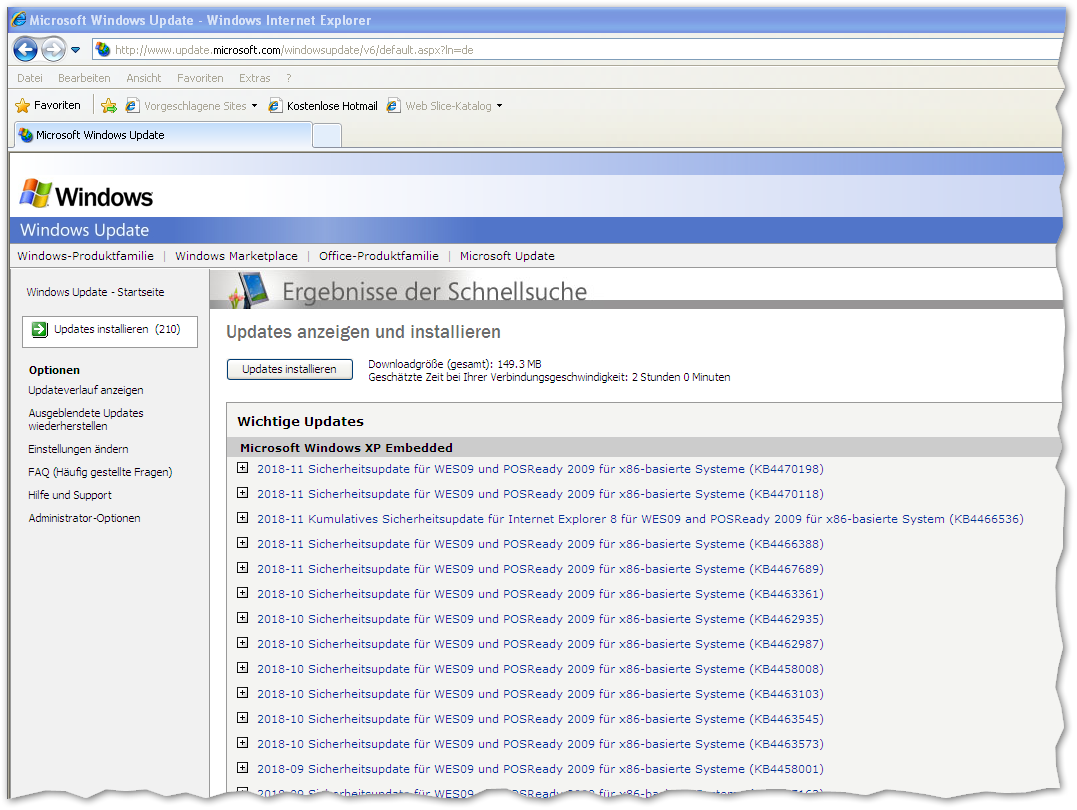Image resolution: width=1077 pixels, height=810 pixels.
Task: Click the add-to-favorites bar star icon
Action: (x=109, y=106)
